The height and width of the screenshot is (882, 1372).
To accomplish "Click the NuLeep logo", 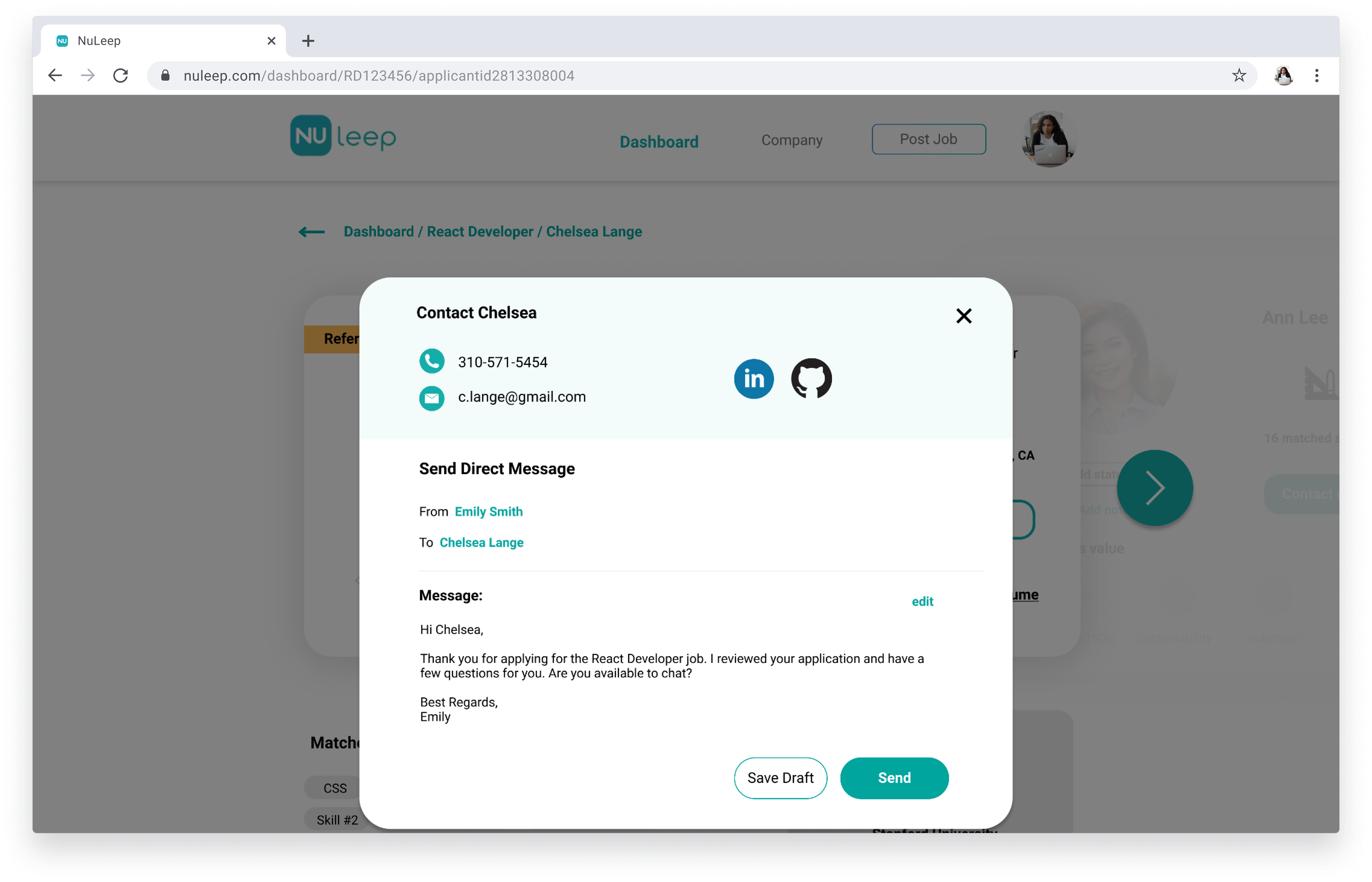I will 343,136.
